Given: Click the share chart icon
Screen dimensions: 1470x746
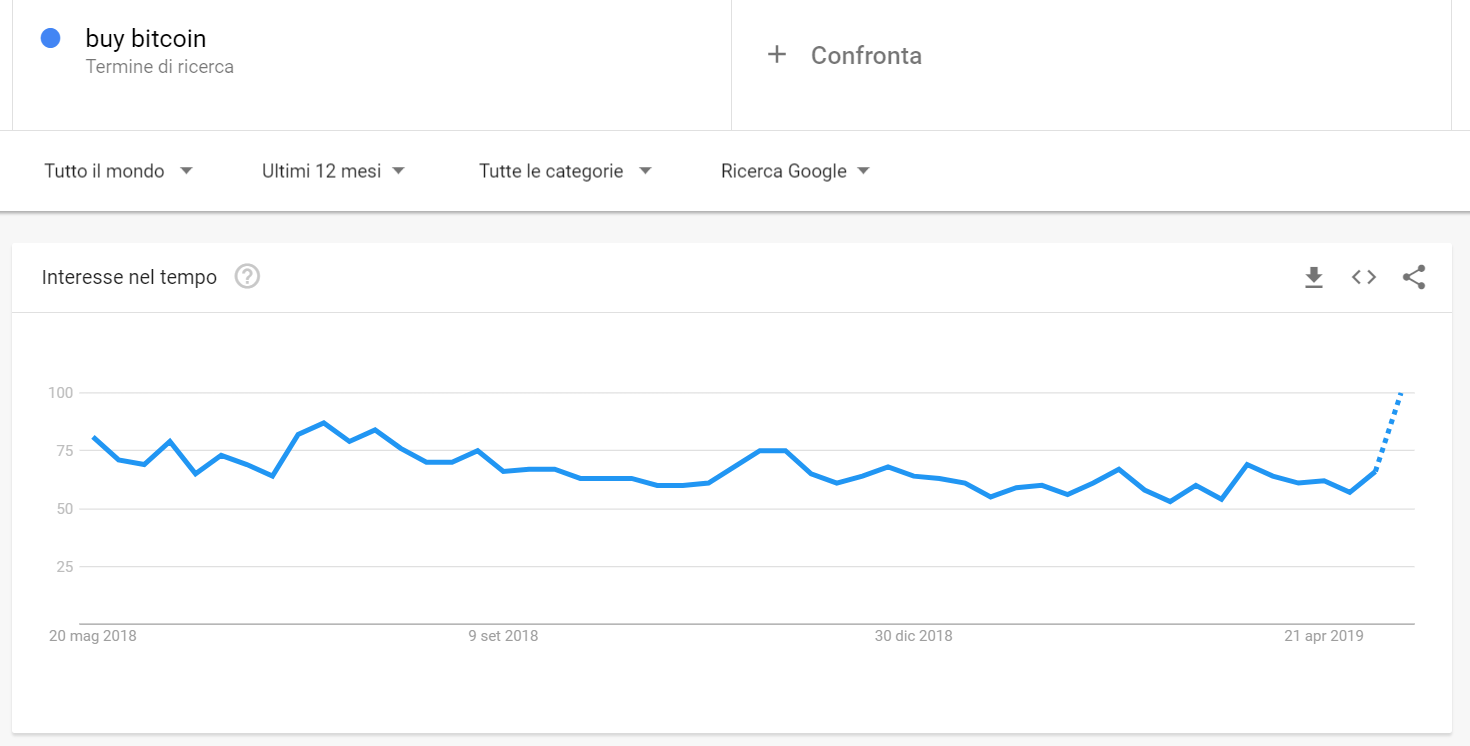Looking at the screenshot, I should pos(1414,278).
